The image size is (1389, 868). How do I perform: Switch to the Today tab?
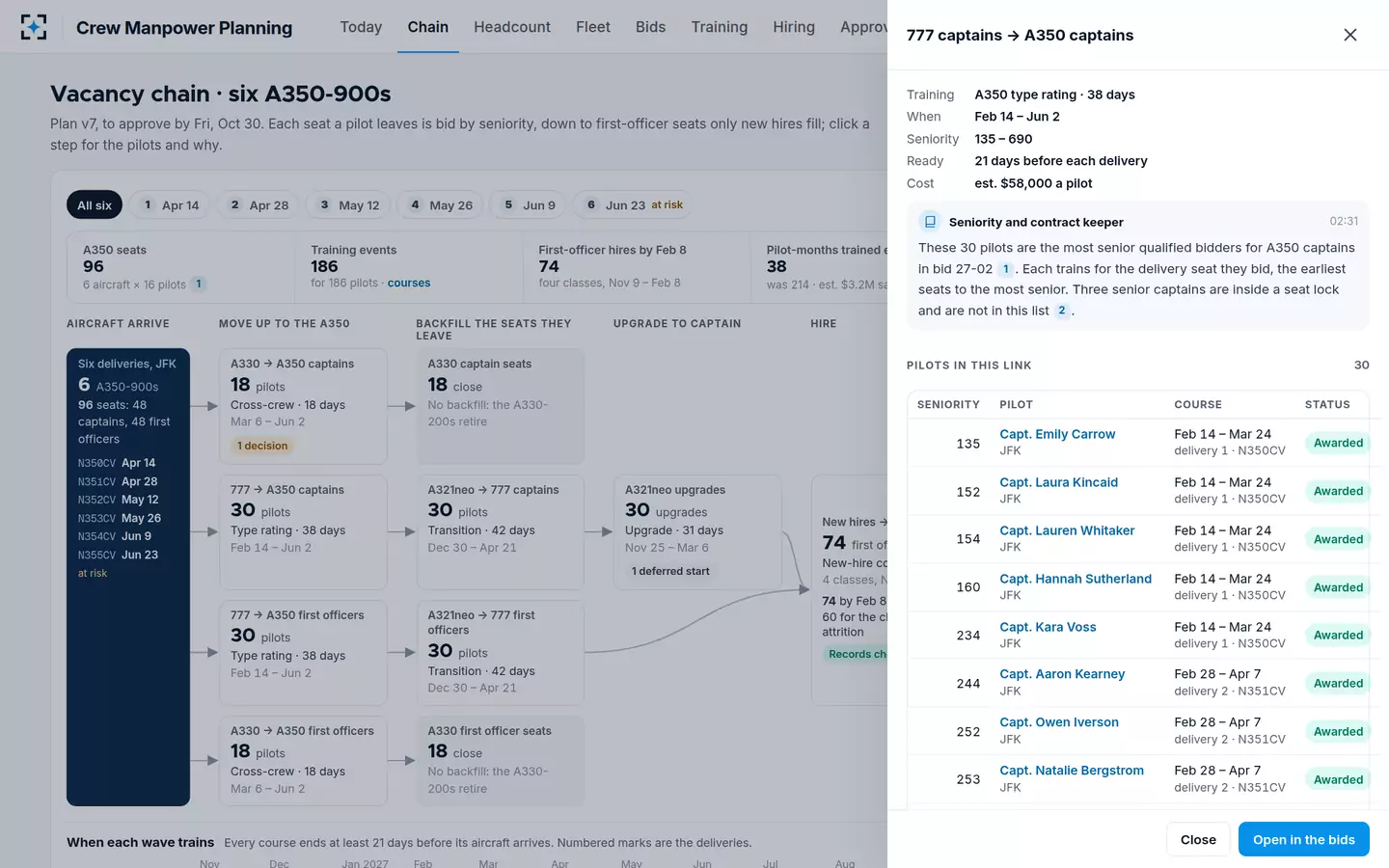(x=361, y=27)
